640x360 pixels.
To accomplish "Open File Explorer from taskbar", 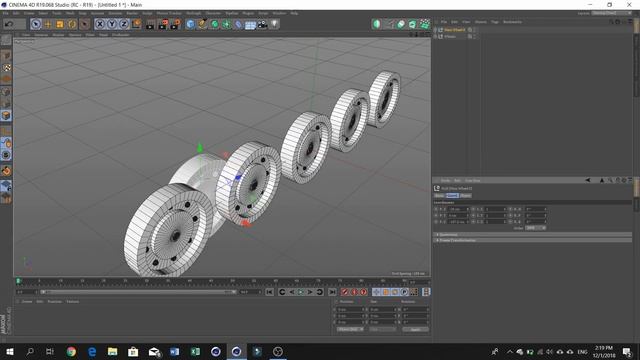I will pos(112,351).
